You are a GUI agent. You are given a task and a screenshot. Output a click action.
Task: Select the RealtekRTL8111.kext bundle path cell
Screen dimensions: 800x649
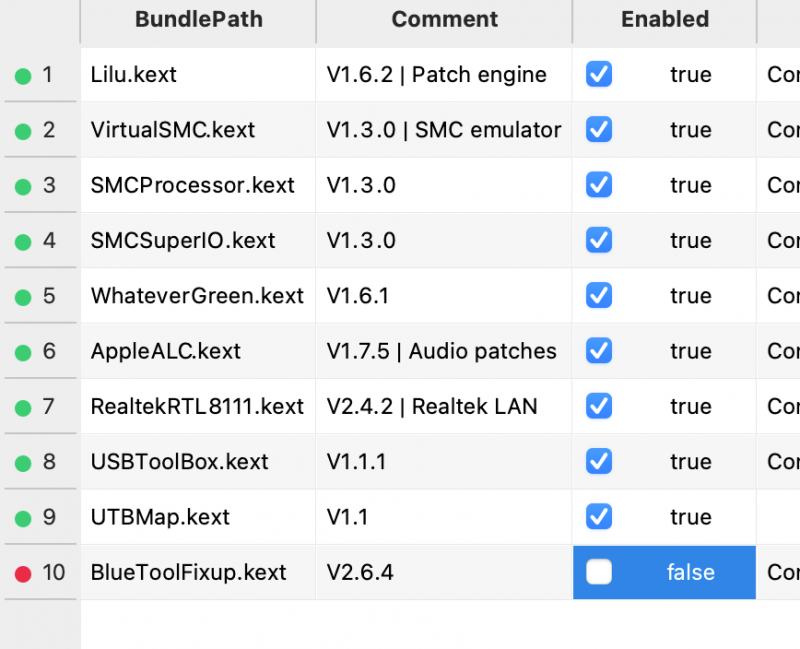(x=198, y=406)
